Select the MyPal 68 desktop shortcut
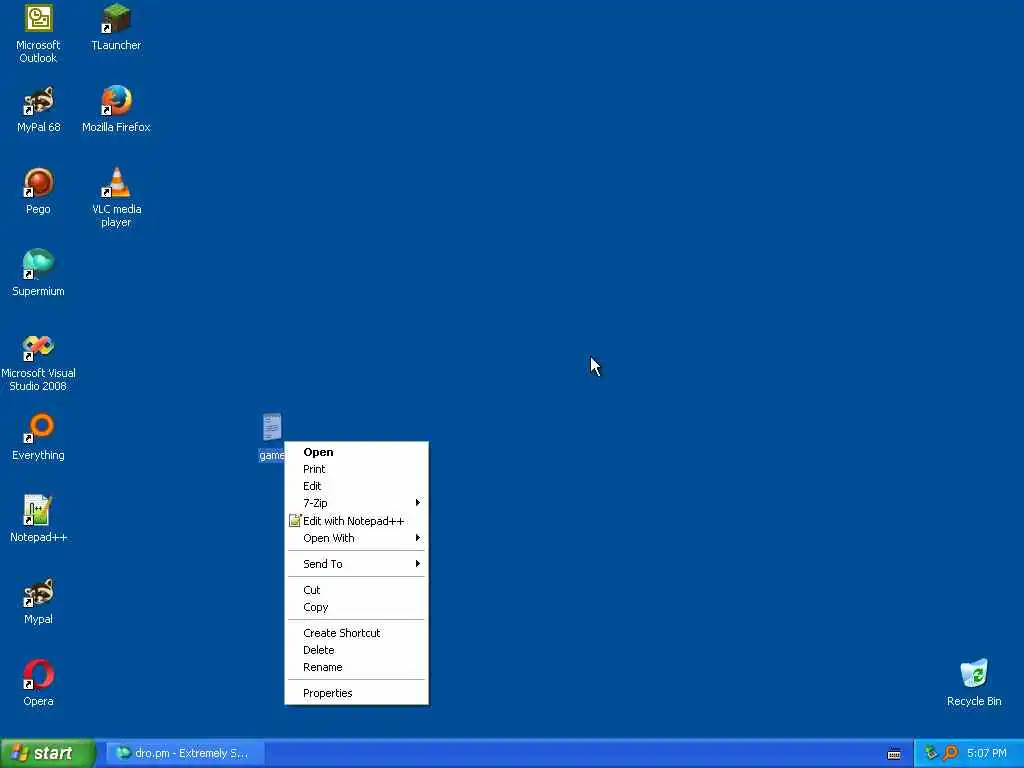The height and width of the screenshot is (768, 1024). point(39,110)
